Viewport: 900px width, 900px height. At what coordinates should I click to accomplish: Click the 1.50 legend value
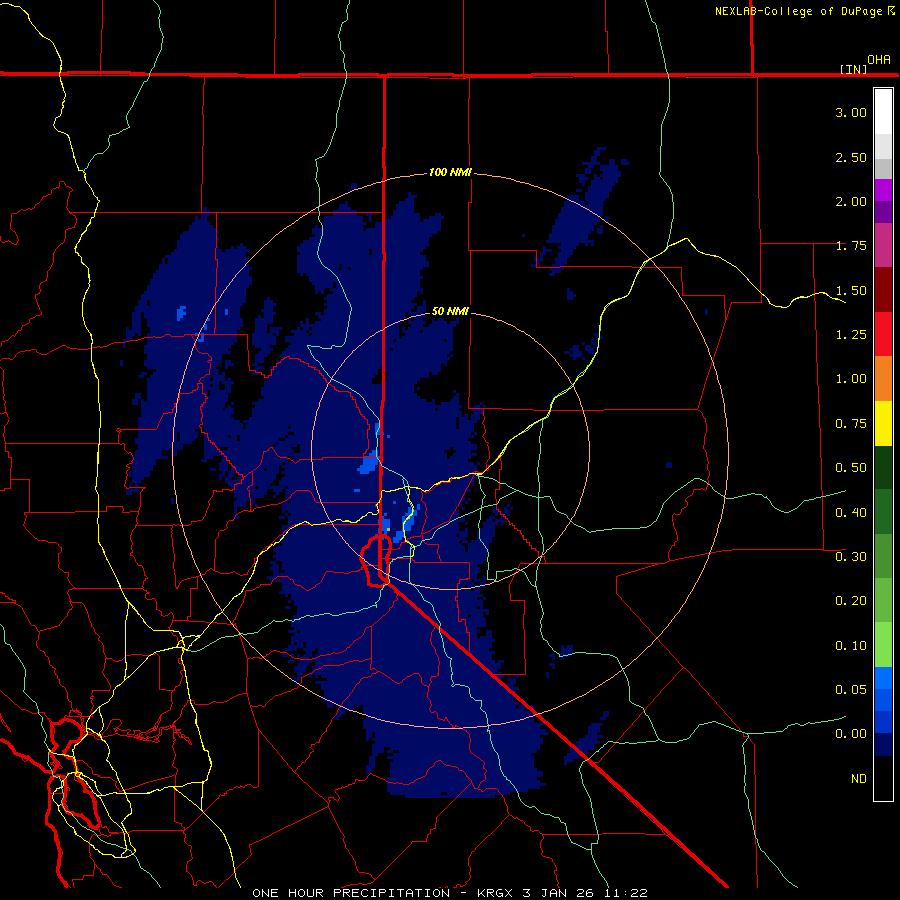click(x=851, y=290)
